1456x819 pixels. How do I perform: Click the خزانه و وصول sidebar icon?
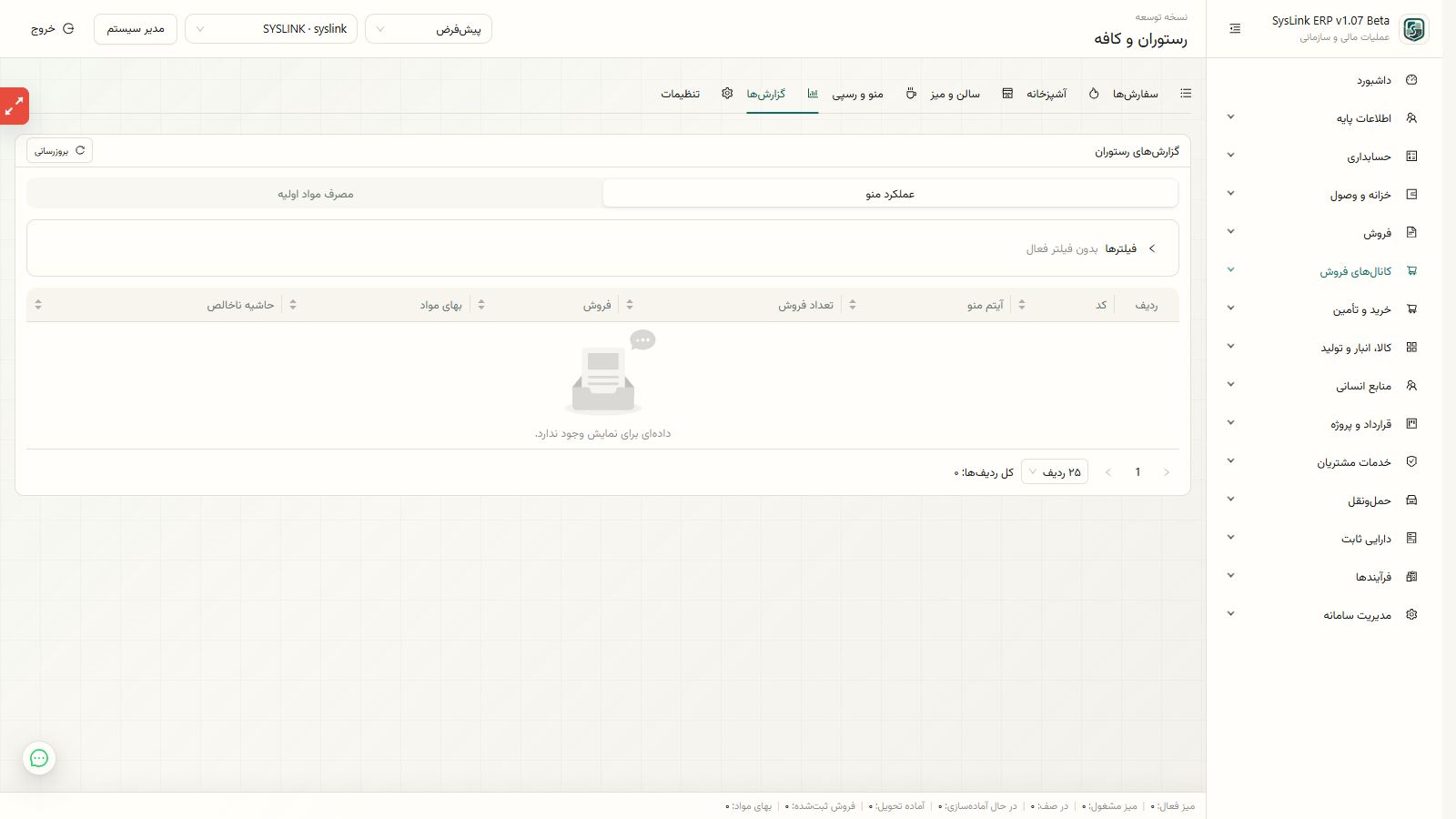1411,195
